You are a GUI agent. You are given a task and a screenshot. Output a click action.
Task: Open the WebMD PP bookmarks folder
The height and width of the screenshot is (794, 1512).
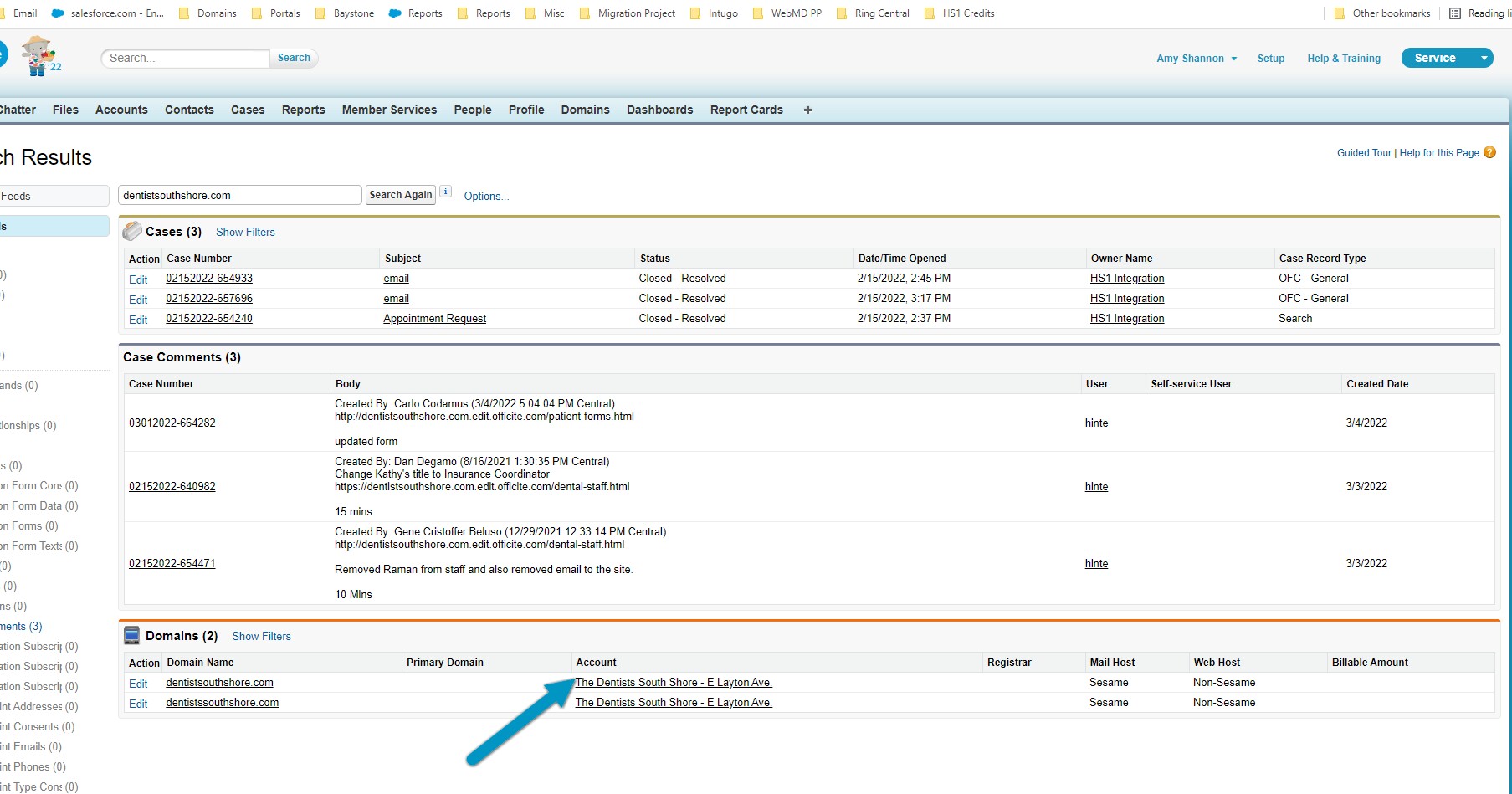(787, 13)
